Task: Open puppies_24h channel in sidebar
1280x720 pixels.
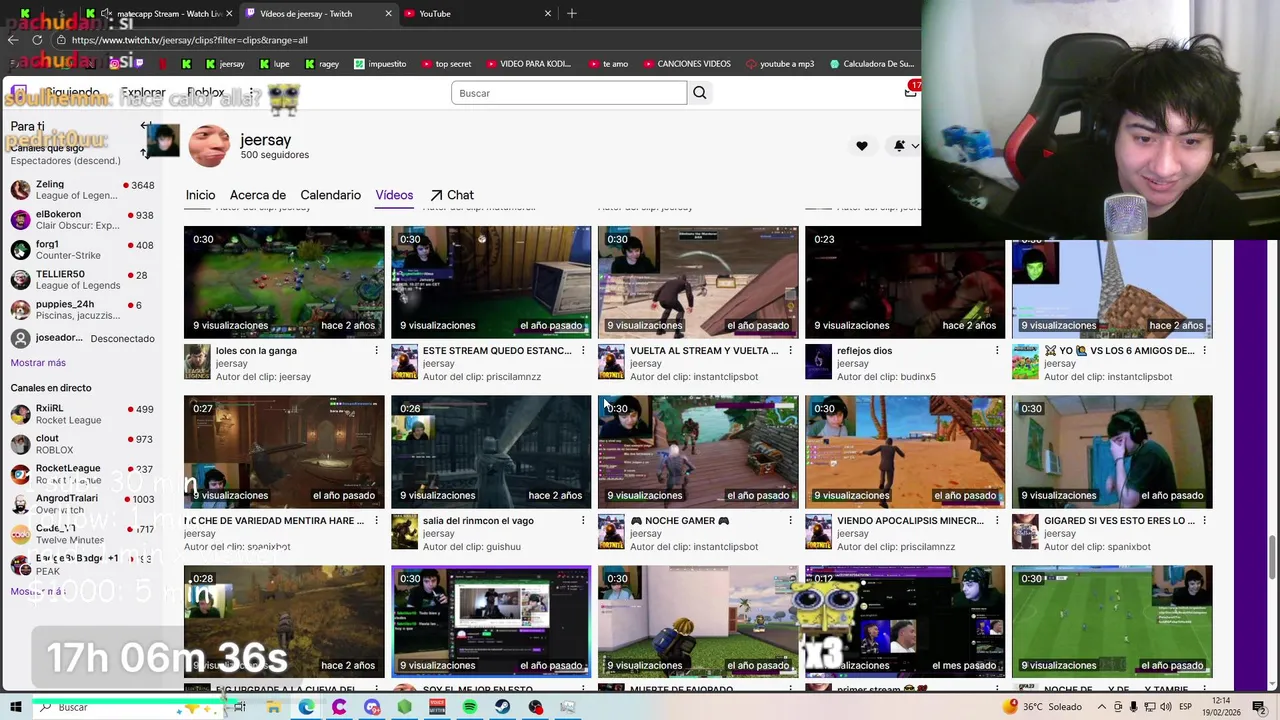Action: (82, 310)
